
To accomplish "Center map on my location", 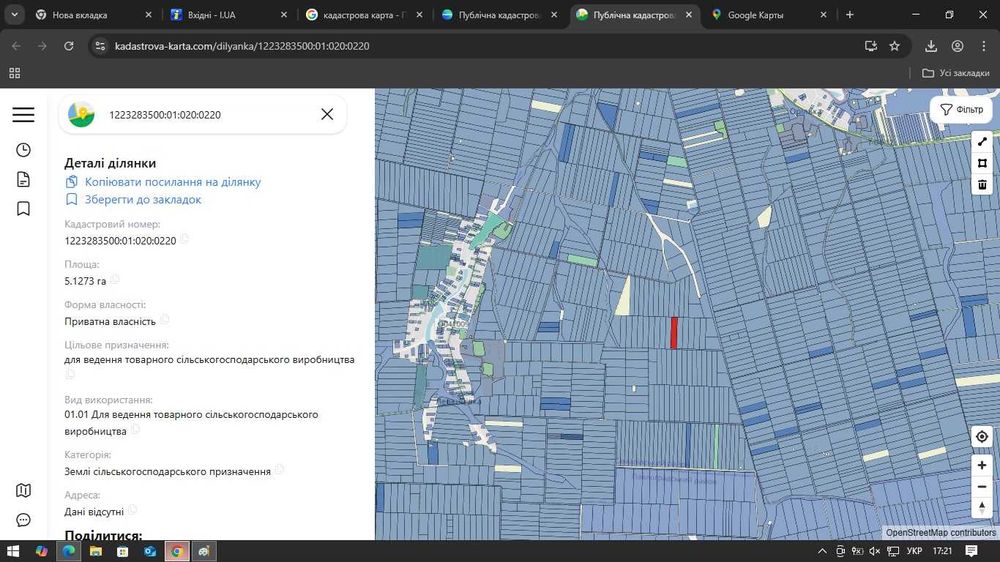I will 982,437.
